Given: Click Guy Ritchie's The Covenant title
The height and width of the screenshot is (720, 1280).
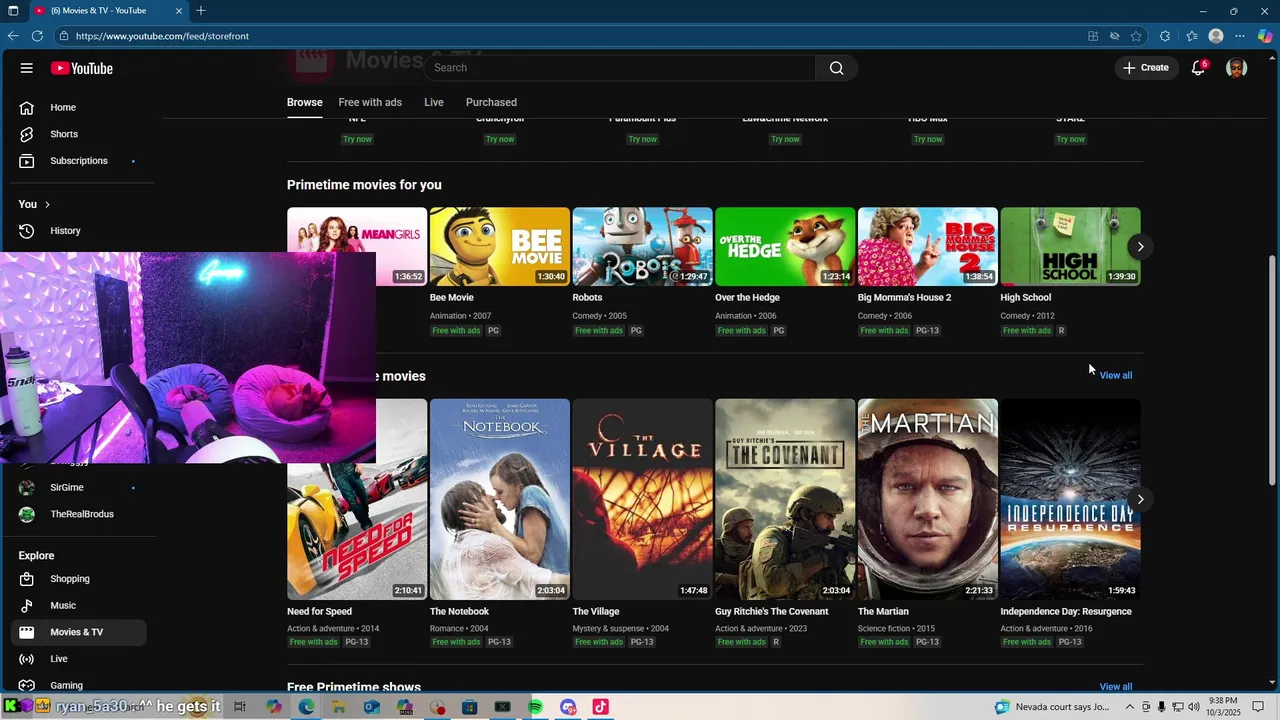Looking at the screenshot, I should (771, 612).
